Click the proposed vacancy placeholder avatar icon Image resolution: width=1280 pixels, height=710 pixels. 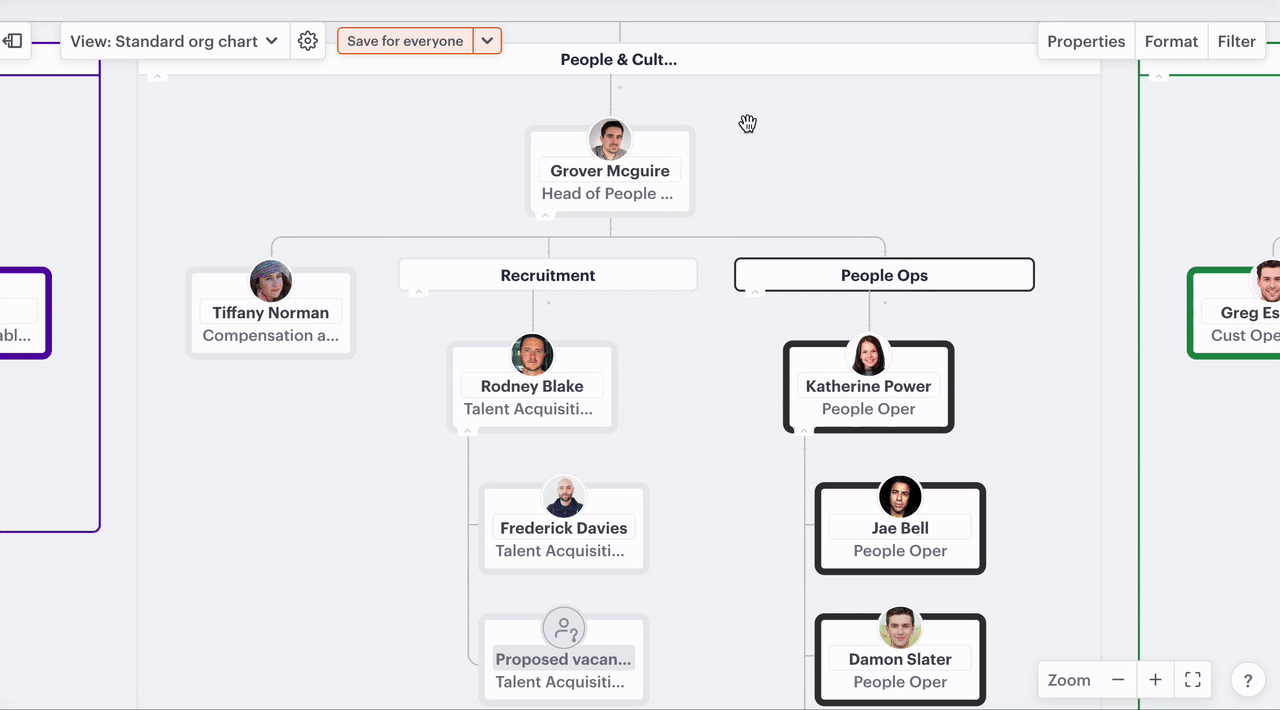point(564,629)
